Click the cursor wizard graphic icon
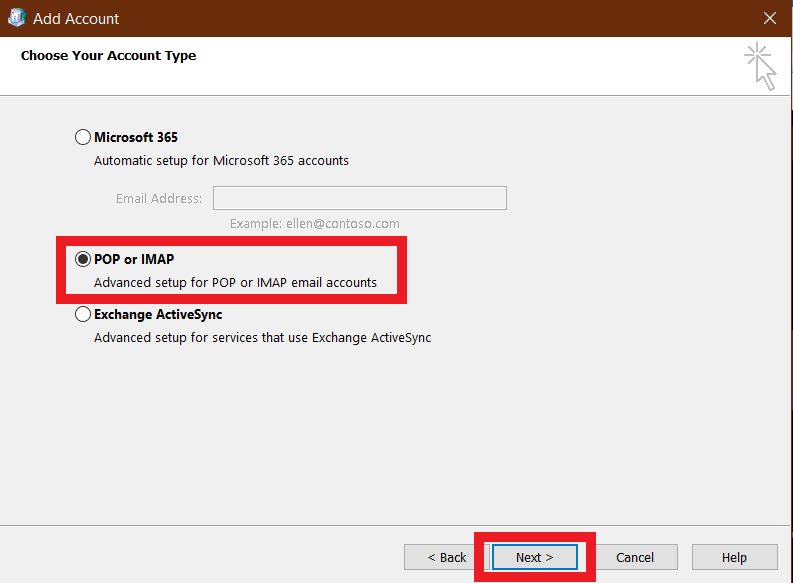 click(x=761, y=67)
